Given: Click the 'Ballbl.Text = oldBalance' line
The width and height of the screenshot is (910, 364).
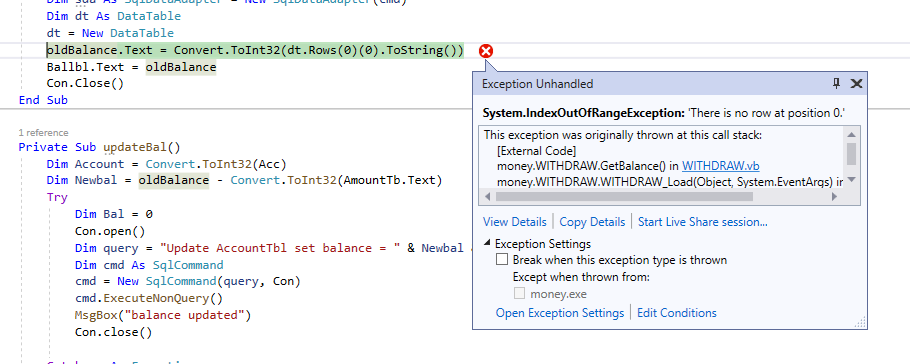Looking at the screenshot, I should (131, 67).
